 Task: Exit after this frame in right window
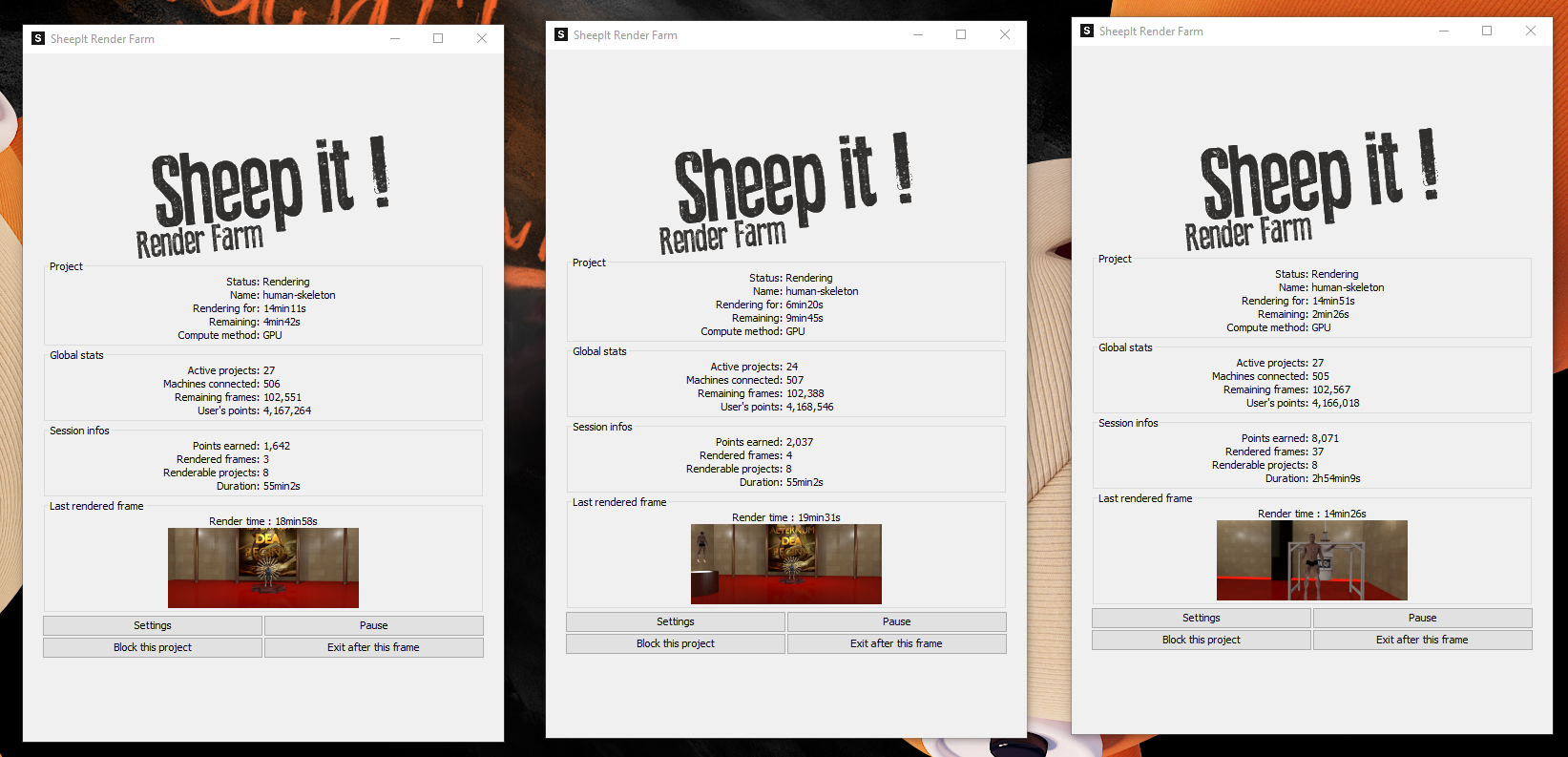tap(1423, 640)
